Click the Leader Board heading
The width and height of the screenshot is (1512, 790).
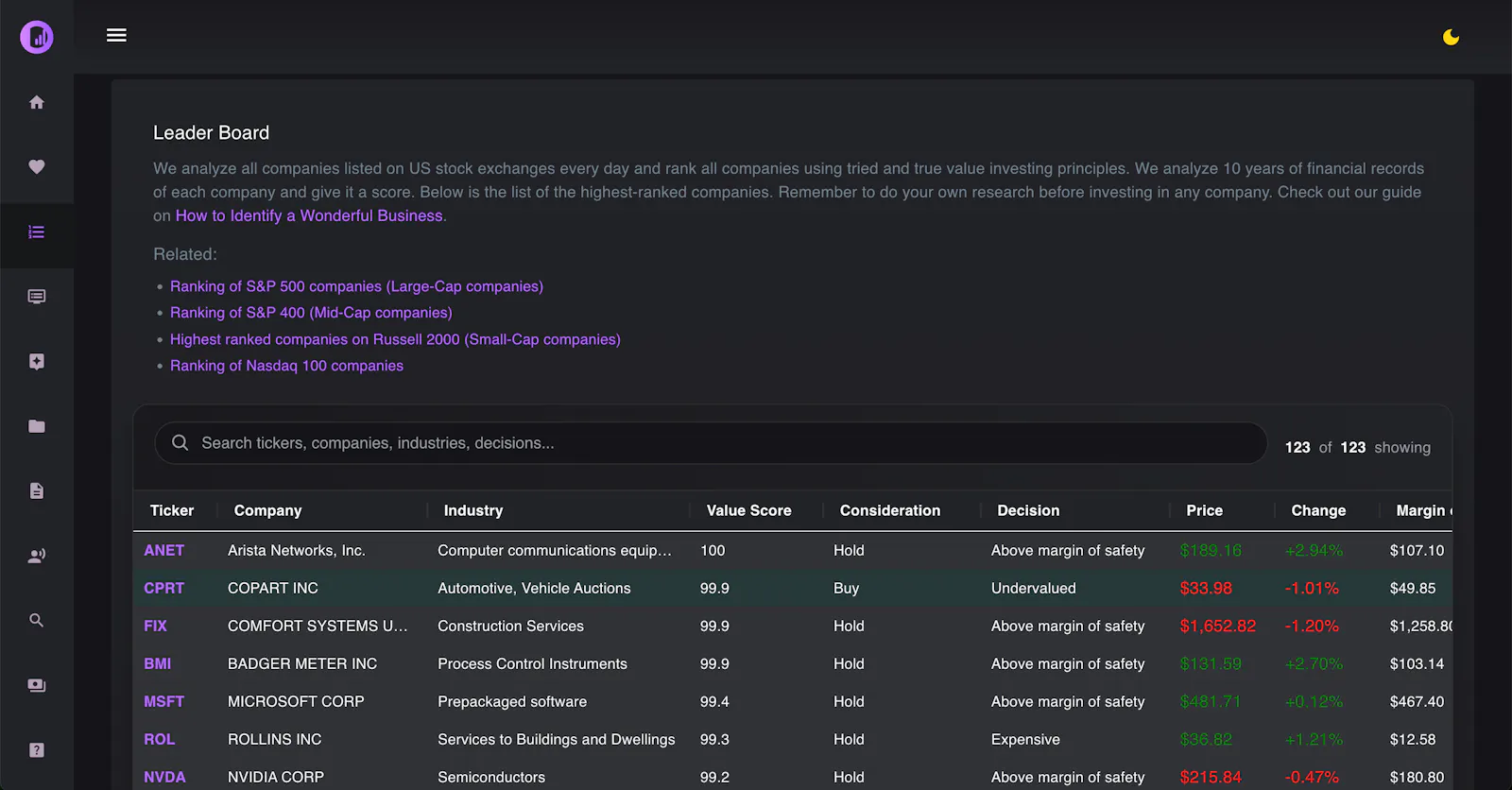pos(211,133)
